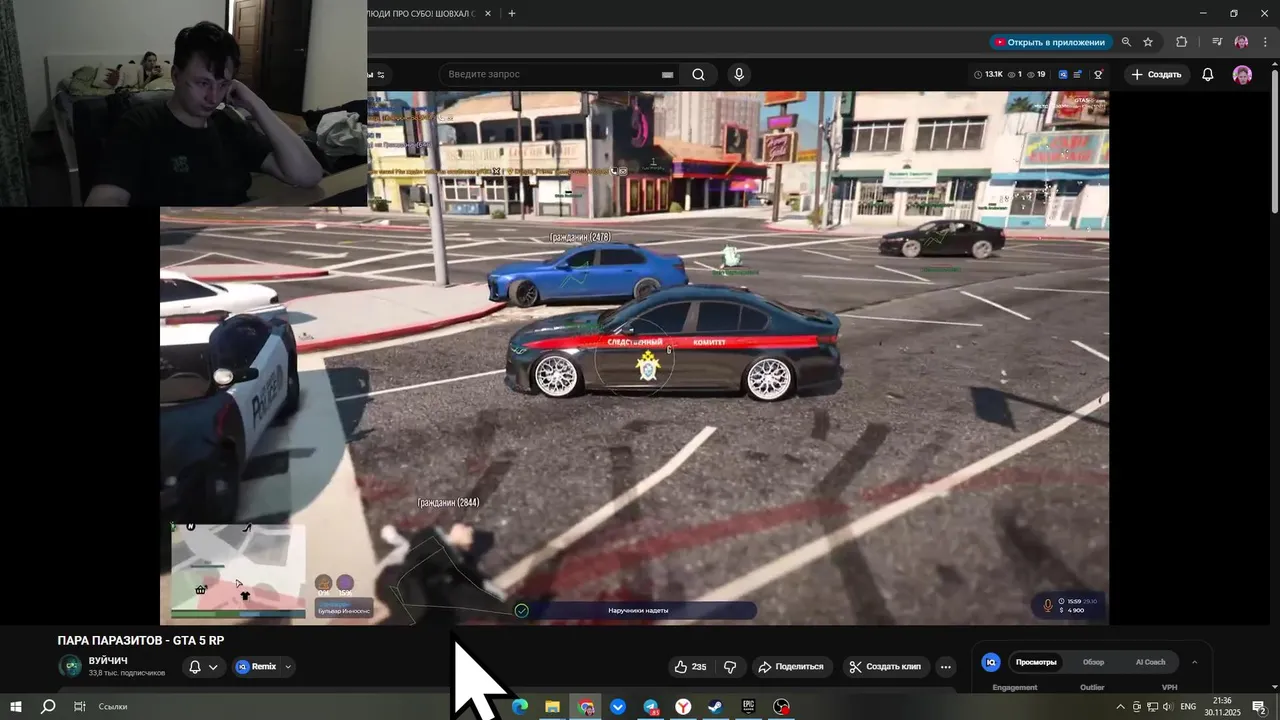Select the Просмотры tab in vidIQ panel
The height and width of the screenshot is (720, 1280).
point(1036,662)
